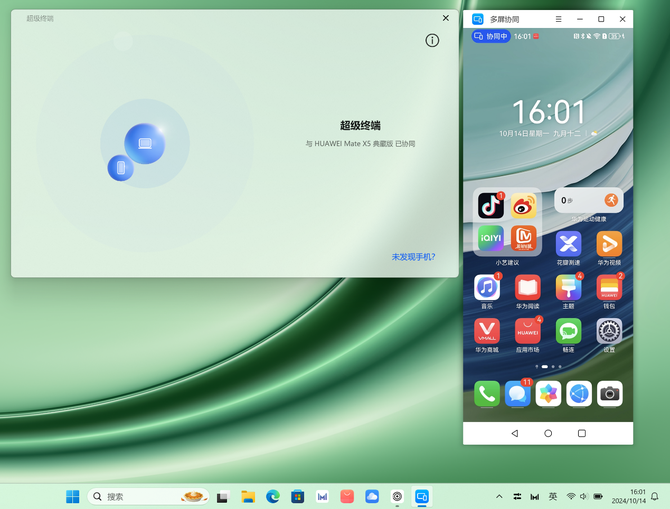Open Task View from taskbar
The width and height of the screenshot is (670, 509).
click(x=223, y=497)
